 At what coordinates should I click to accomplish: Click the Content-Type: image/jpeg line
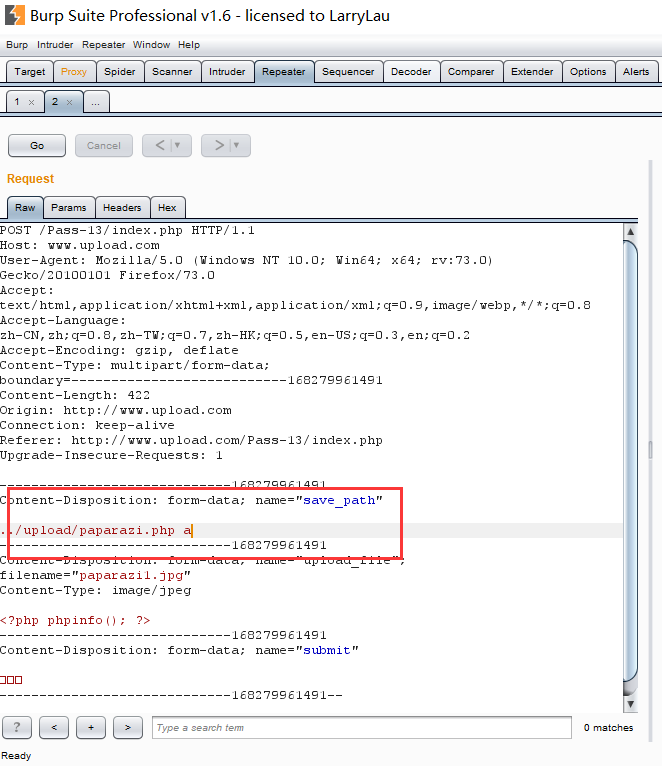[96, 590]
